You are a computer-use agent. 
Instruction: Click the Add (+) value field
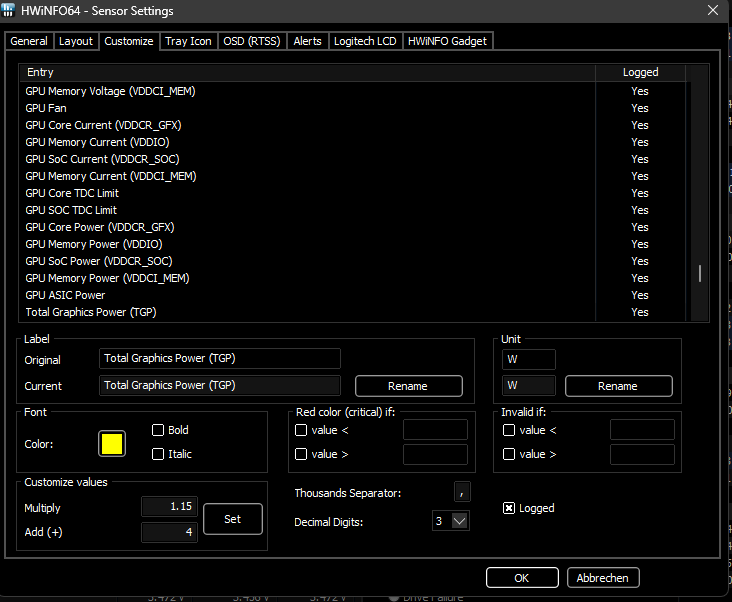169,532
